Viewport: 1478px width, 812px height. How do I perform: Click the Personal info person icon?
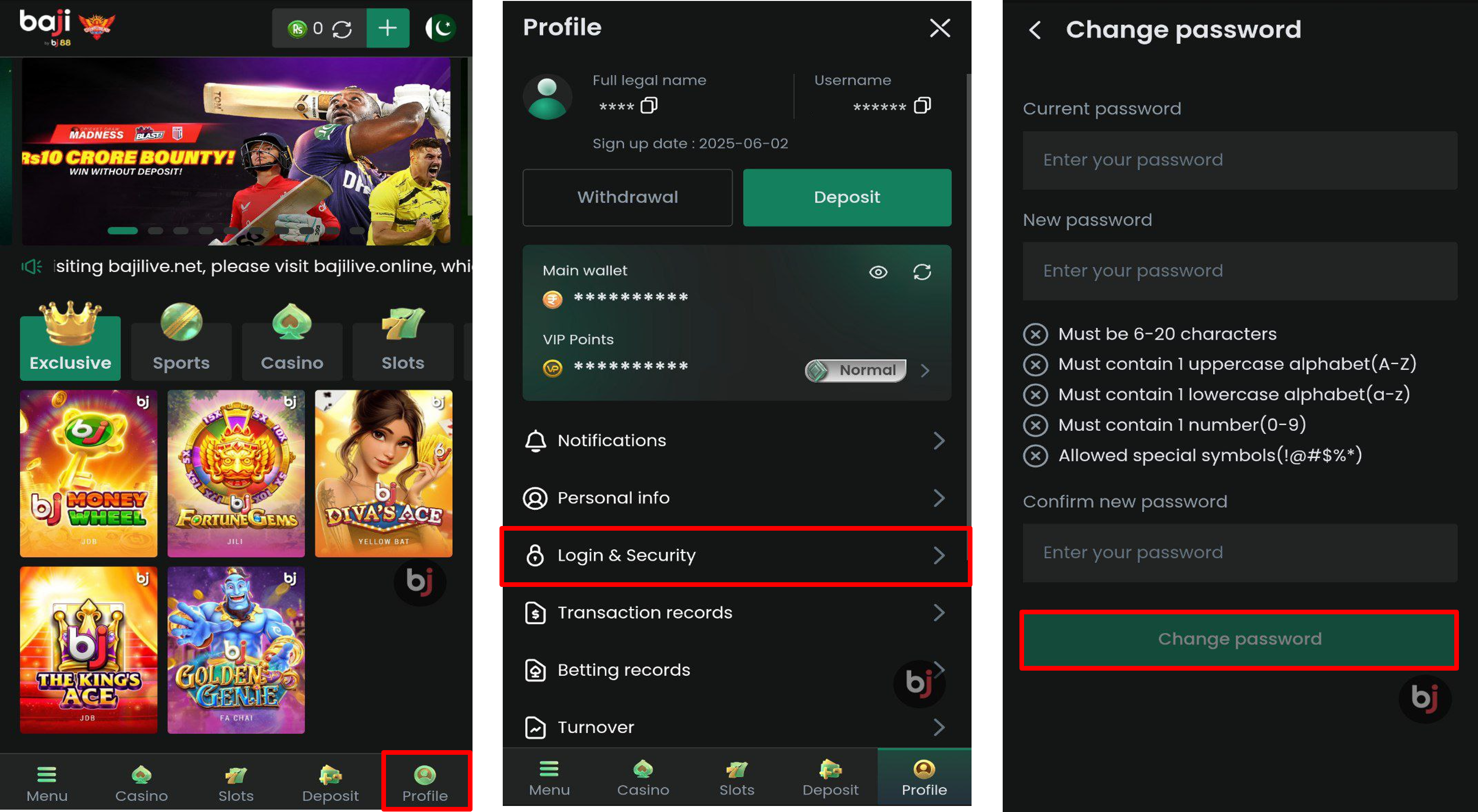click(535, 498)
